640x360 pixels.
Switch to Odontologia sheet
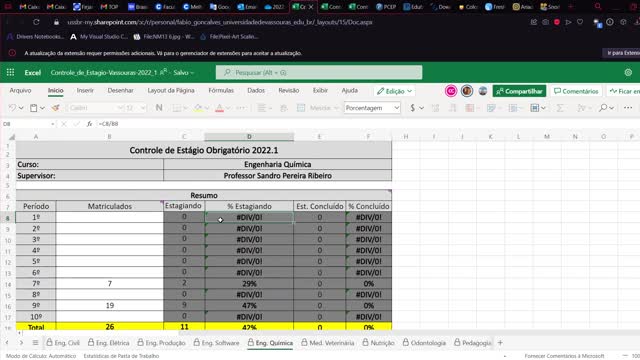pyautogui.click(x=424, y=343)
